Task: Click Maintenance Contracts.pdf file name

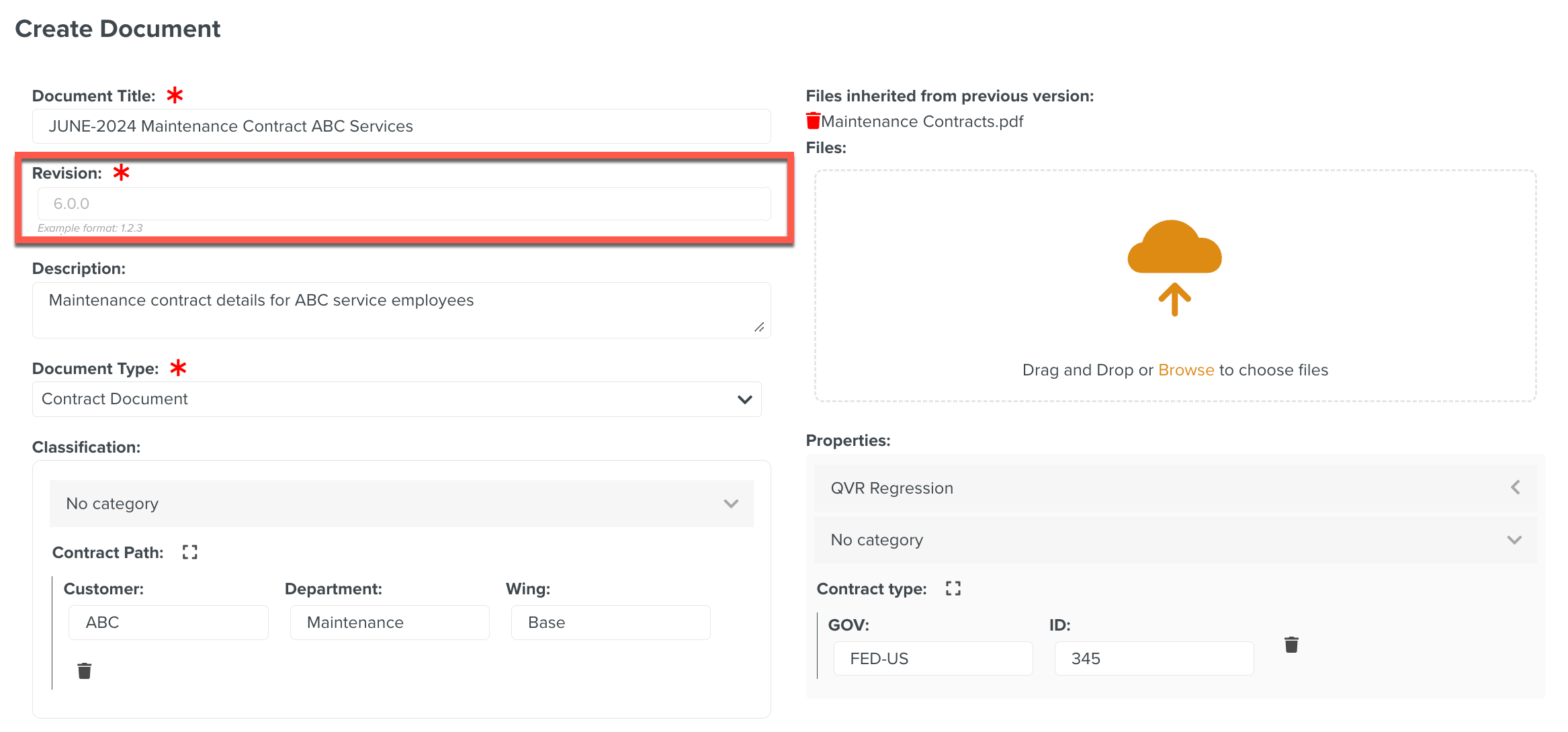Action: 922,122
